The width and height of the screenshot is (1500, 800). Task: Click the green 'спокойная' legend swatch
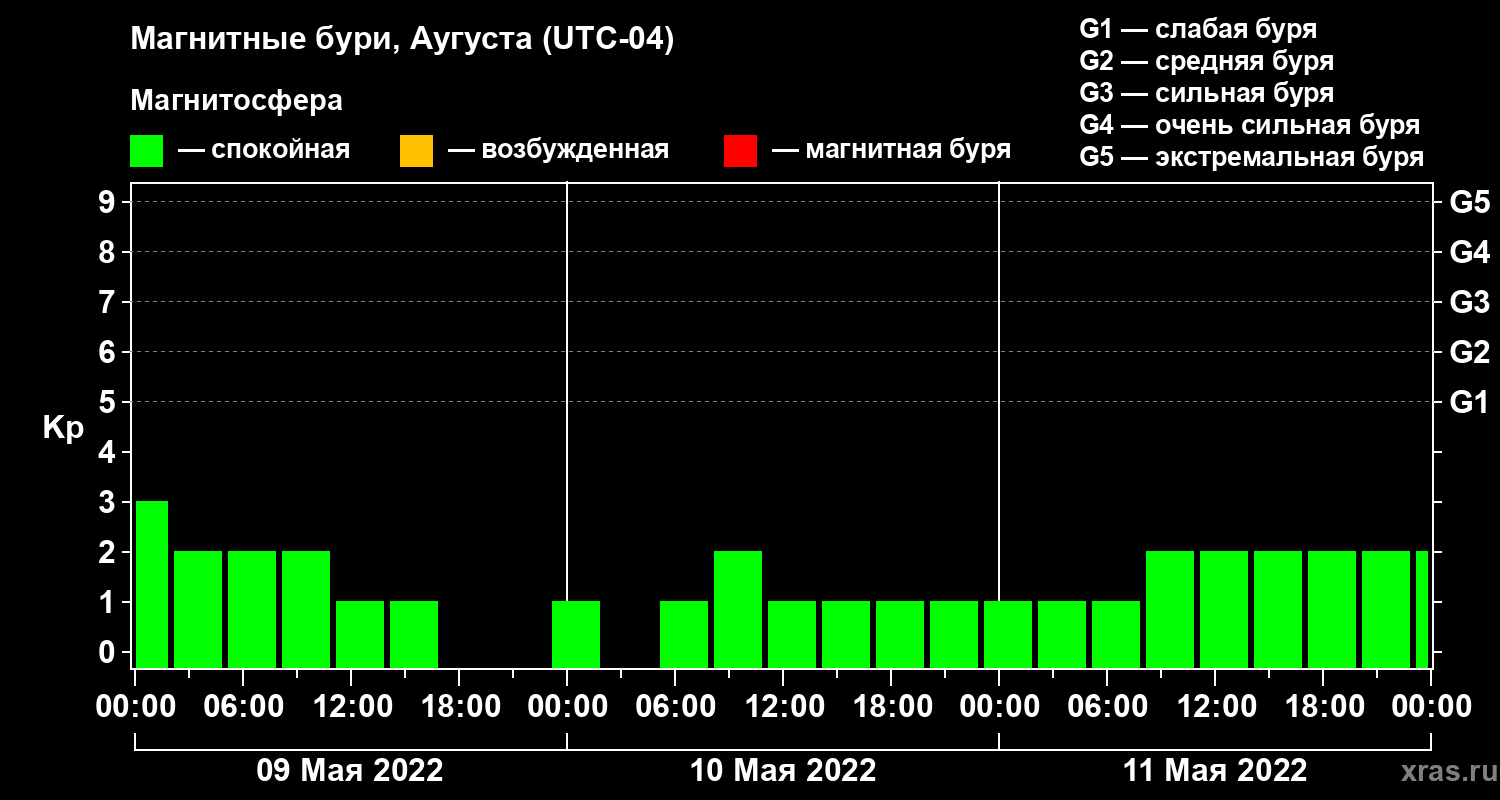tap(147, 151)
